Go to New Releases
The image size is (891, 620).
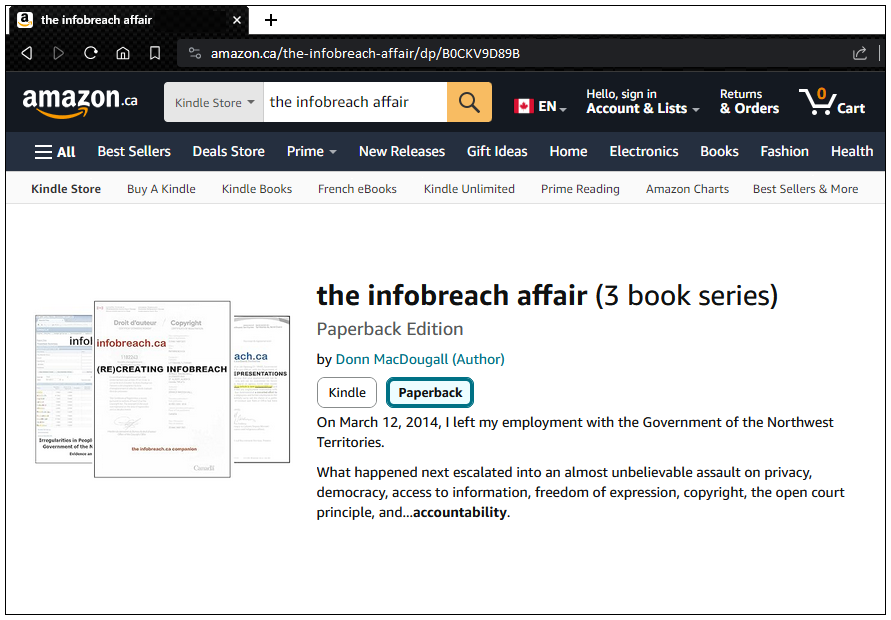[x=402, y=152]
